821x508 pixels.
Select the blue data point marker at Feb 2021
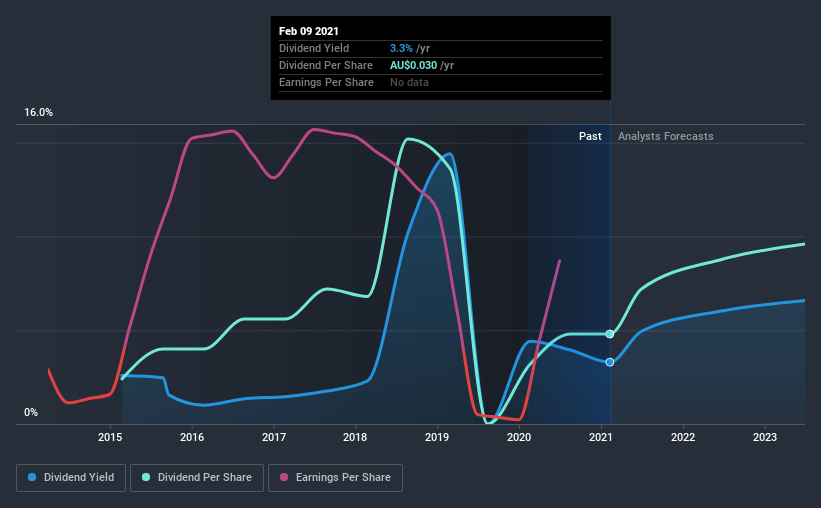[610, 362]
